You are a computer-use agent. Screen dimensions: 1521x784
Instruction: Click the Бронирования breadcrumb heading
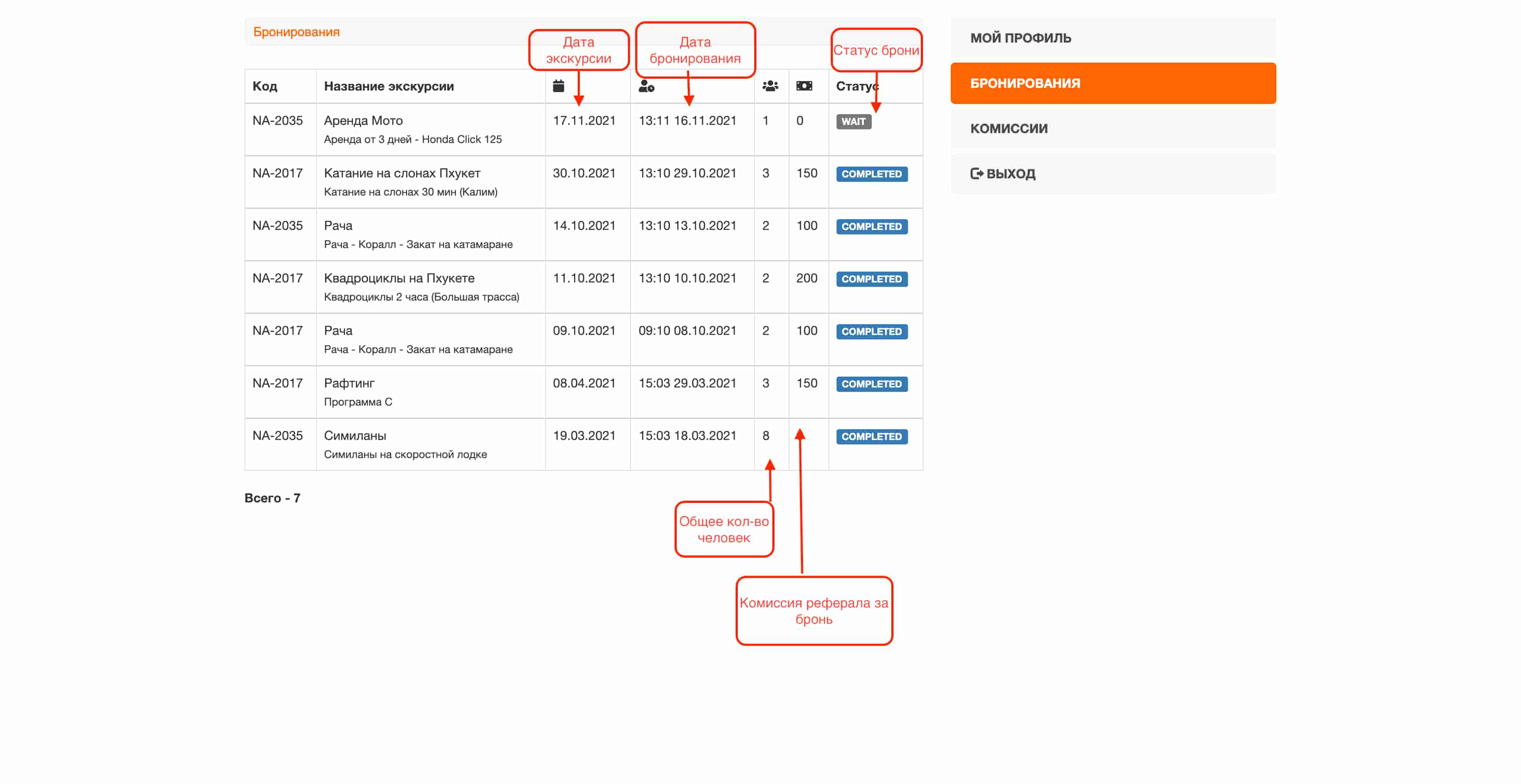point(297,32)
